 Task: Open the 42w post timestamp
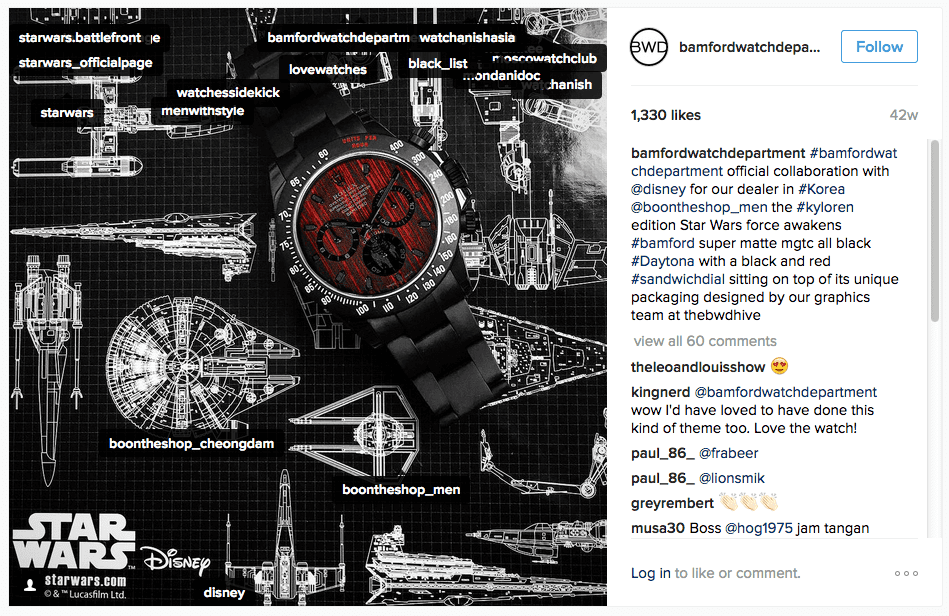tap(904, 115)
